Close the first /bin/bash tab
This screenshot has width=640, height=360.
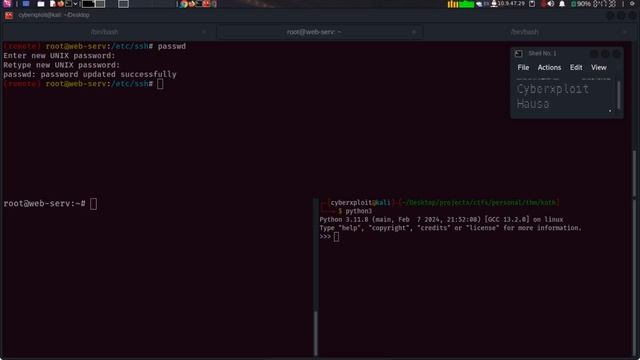[204, 32]
